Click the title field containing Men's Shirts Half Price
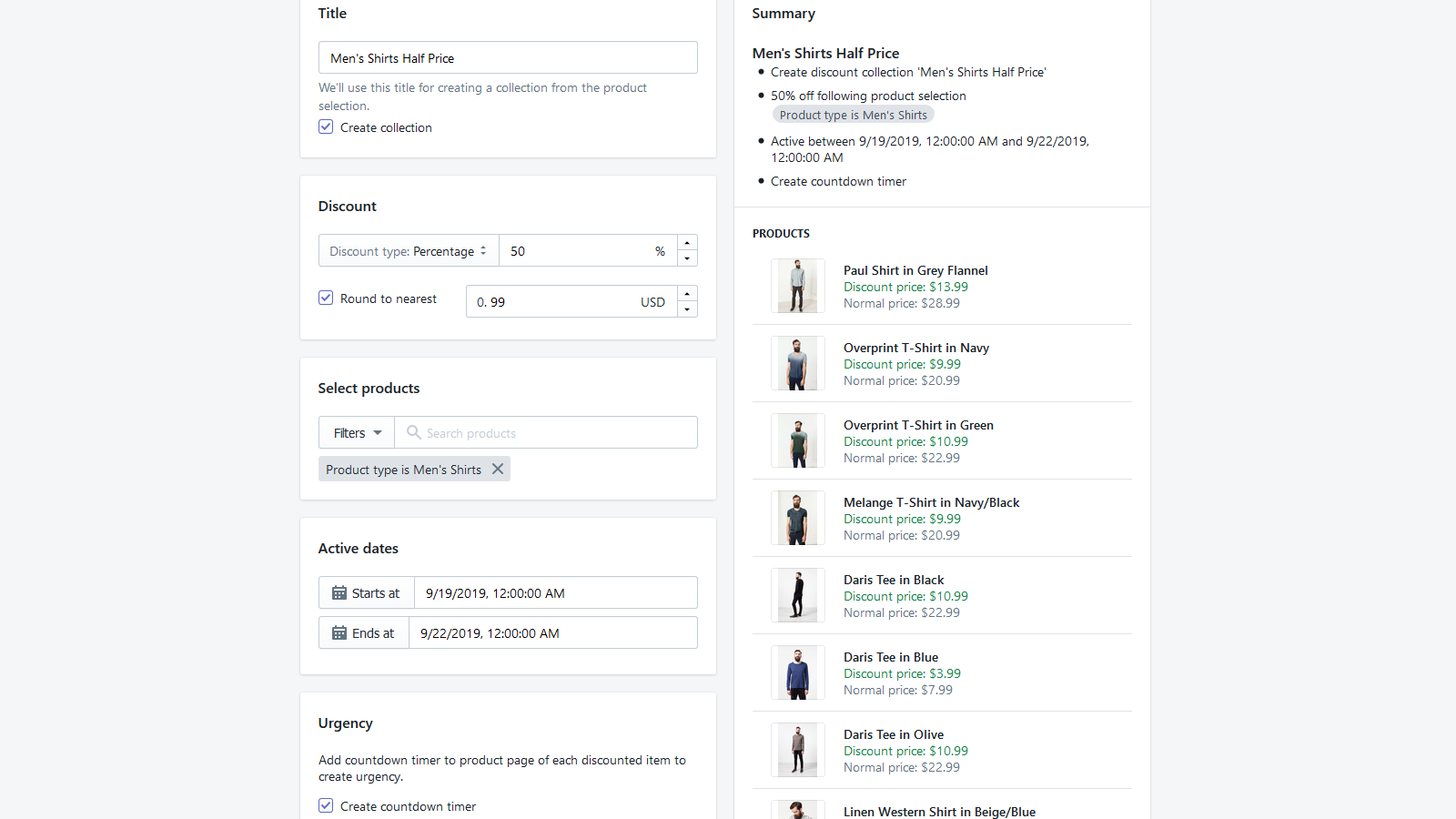The image size is (1456, 819). pos(507,57)
